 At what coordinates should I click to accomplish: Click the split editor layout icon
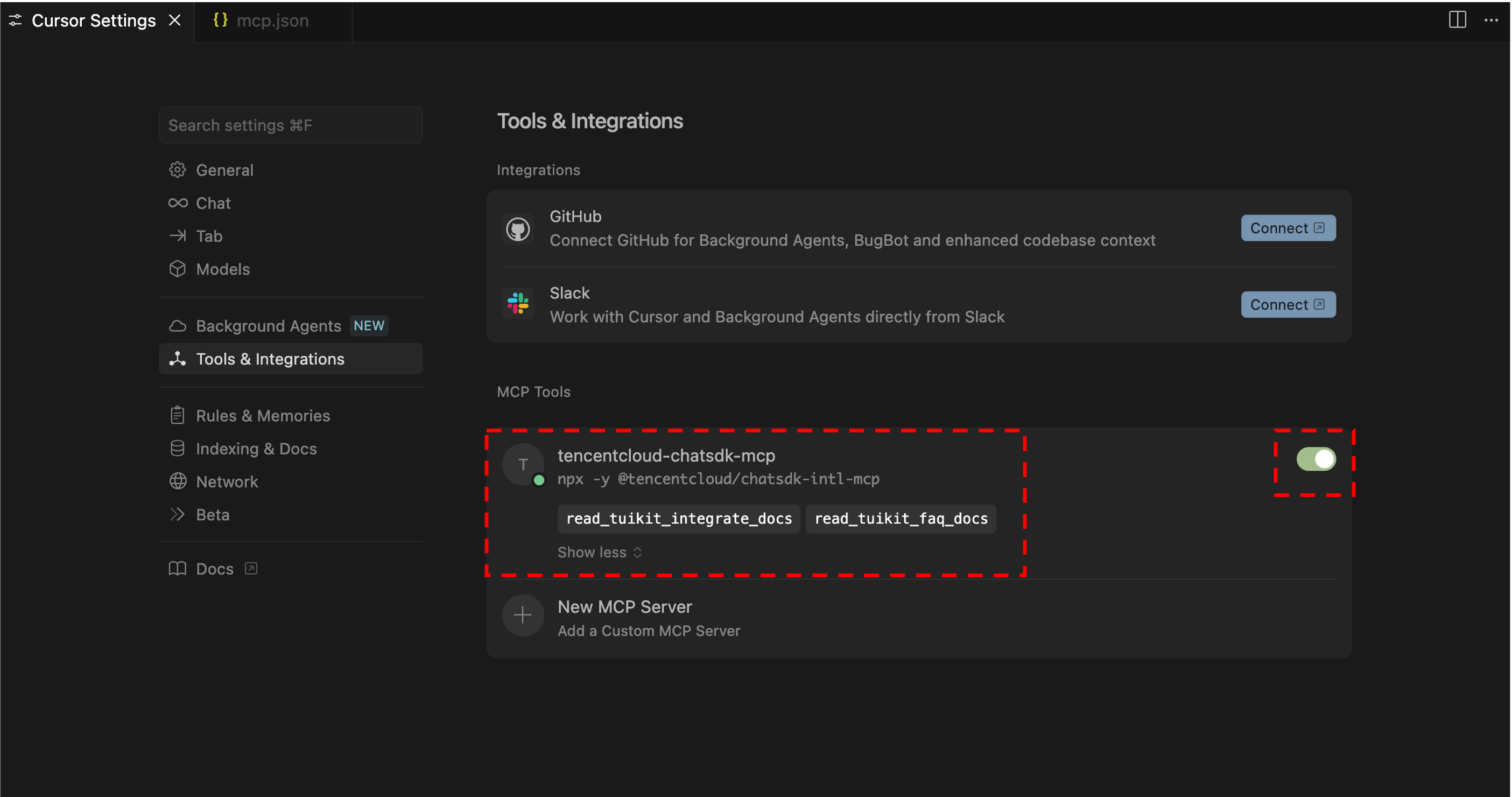click(x=1457, y=20)
